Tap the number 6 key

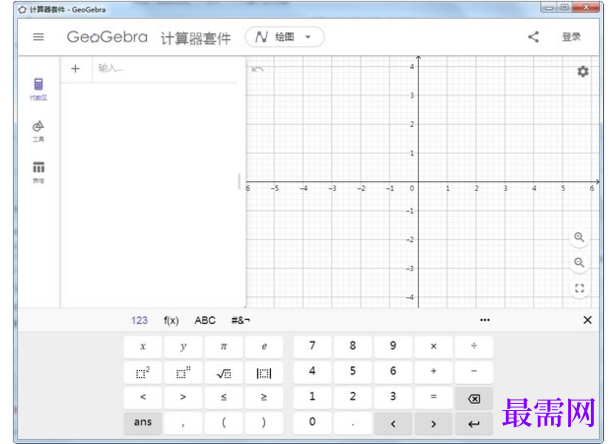point(393,372)
